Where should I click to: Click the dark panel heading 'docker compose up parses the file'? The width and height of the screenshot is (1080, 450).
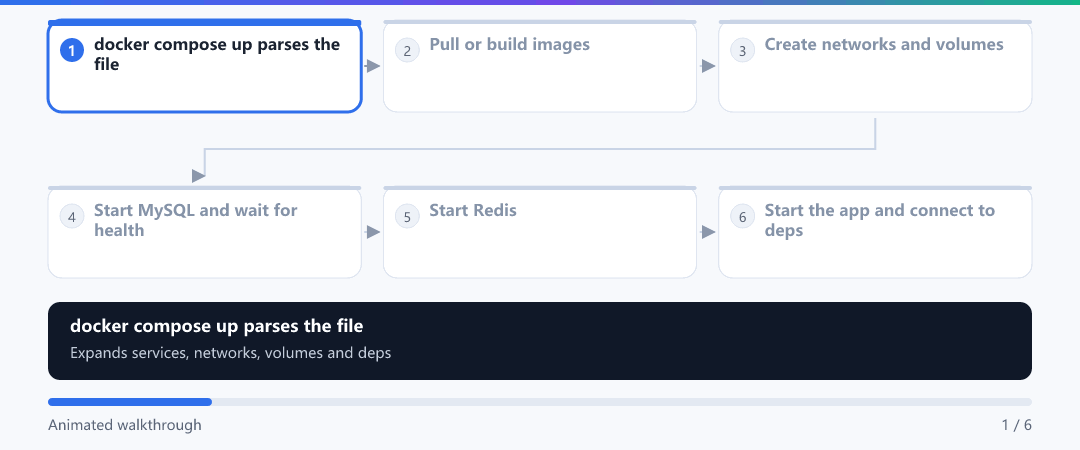216,325
